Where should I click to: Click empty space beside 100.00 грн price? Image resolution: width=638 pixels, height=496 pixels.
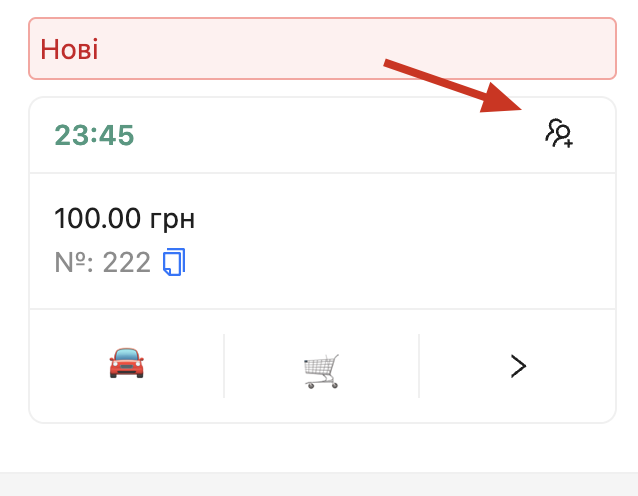pyautogui.click(x=403, y=220)
